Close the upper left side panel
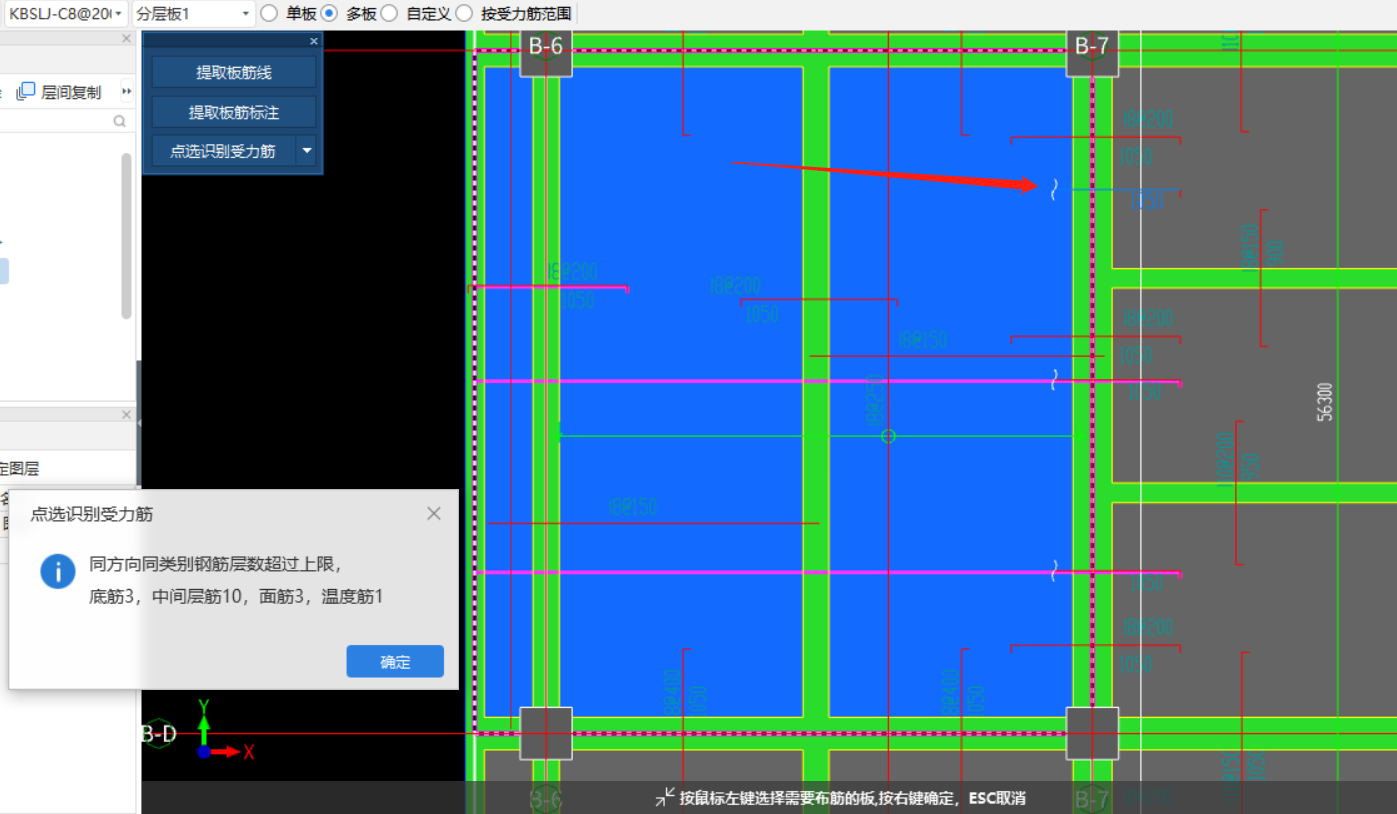 click(x=127, y=39)
